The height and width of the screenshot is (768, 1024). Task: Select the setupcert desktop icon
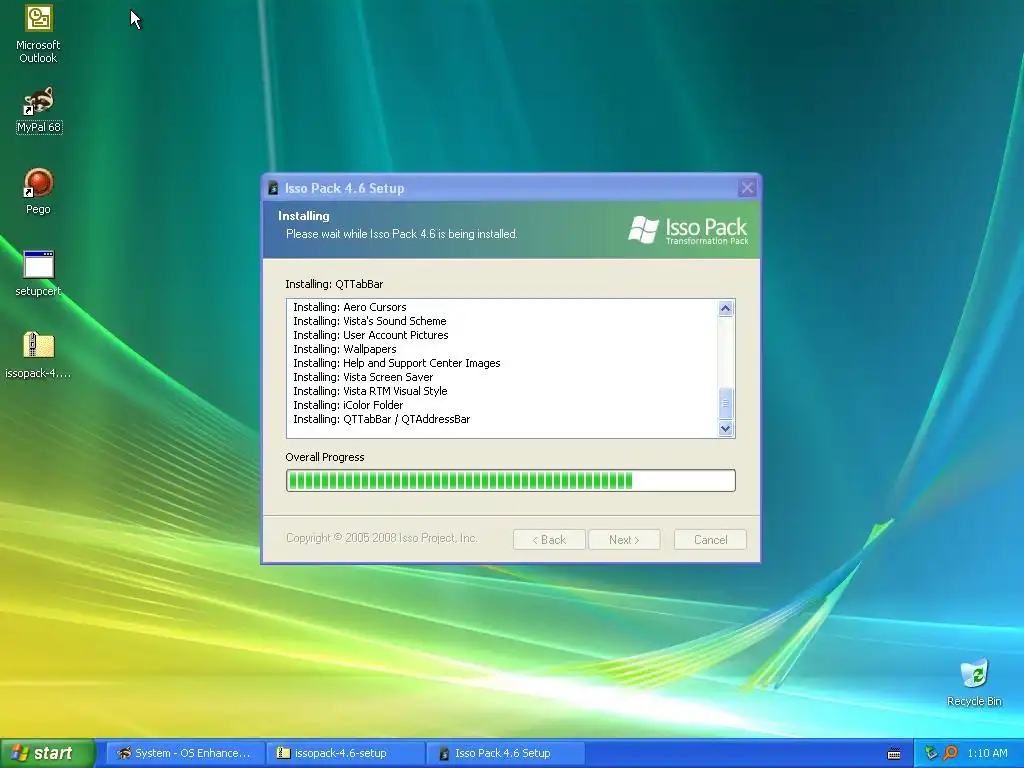click(x=38, y=274)
